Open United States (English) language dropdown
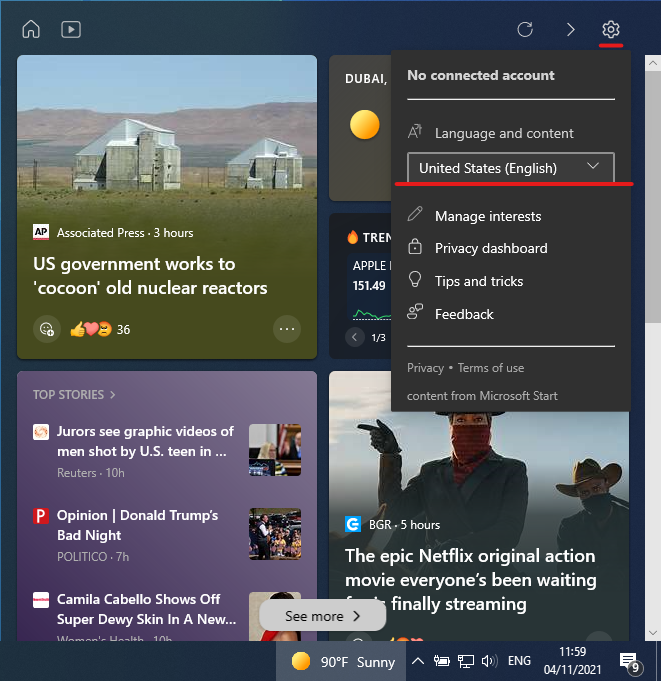This screenshot has width=661, height=681. coord(511,168)
